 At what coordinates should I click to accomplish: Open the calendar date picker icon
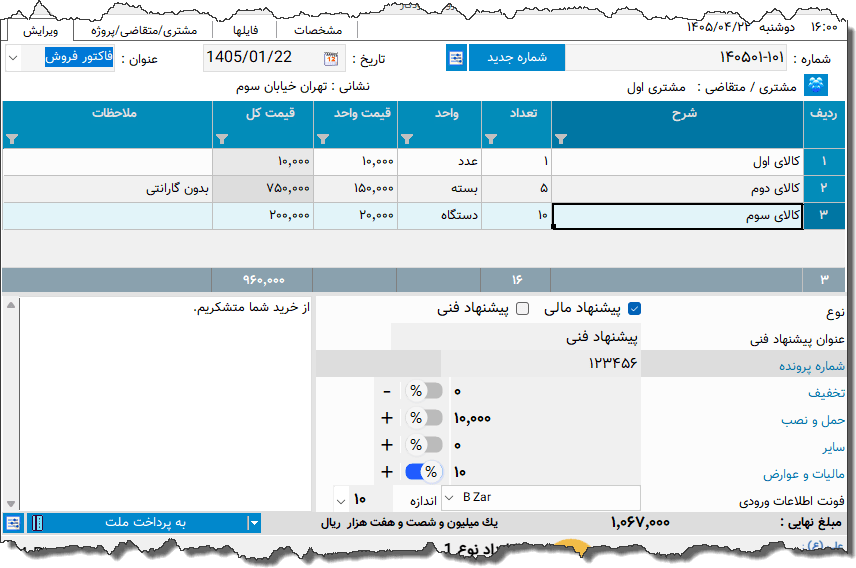(x=331, y=58)
